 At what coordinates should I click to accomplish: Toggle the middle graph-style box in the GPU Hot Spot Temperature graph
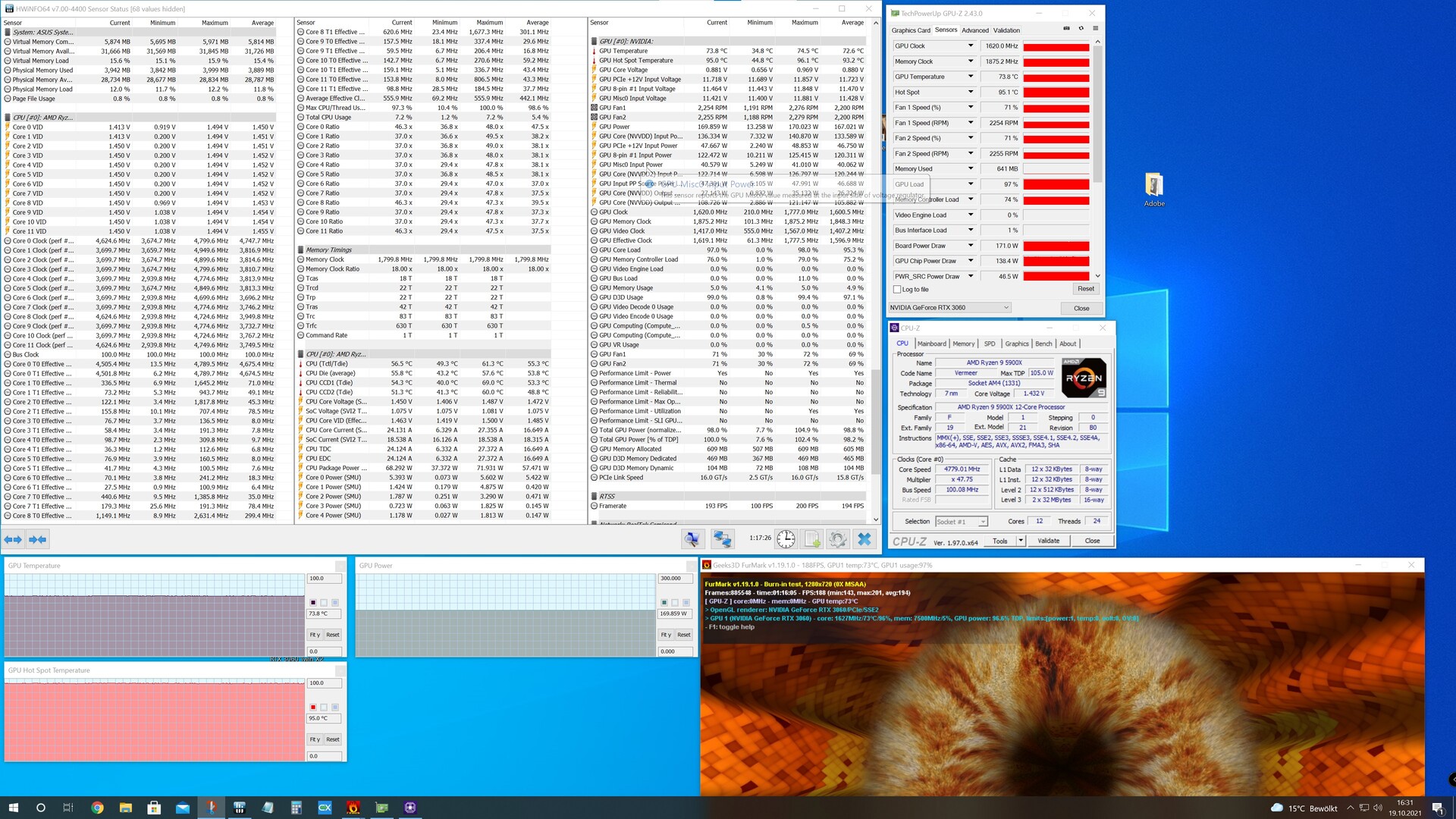[324, 708]
